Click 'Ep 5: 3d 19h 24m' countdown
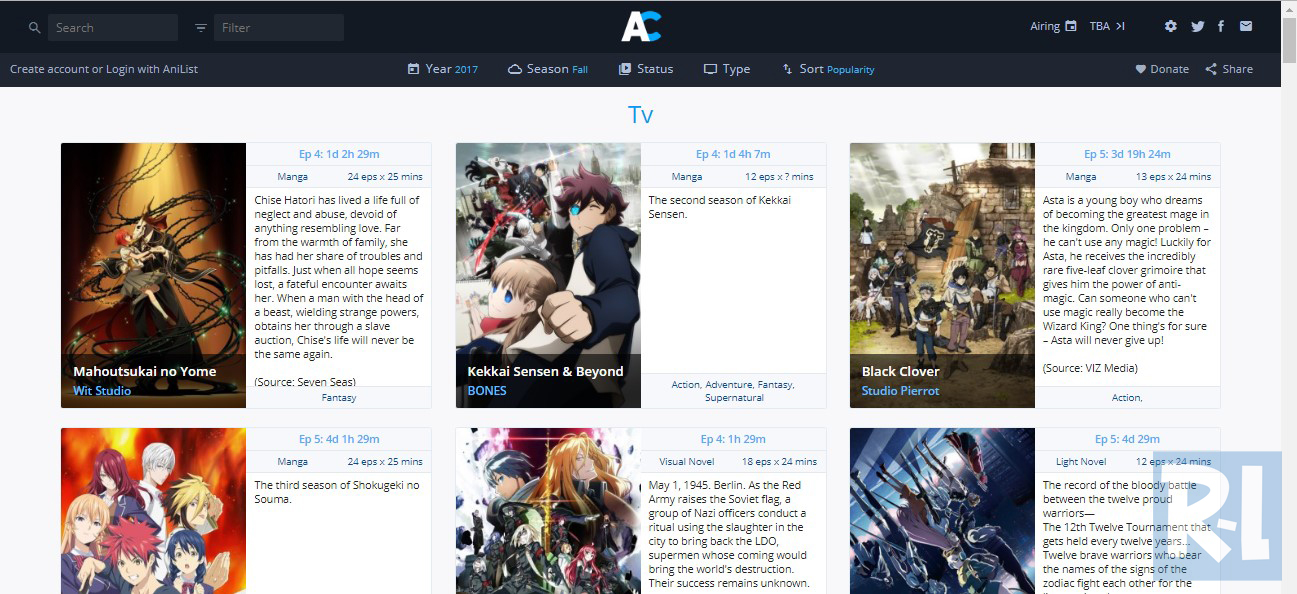This screenshot has height=594, width=1297. (1127, 154)
